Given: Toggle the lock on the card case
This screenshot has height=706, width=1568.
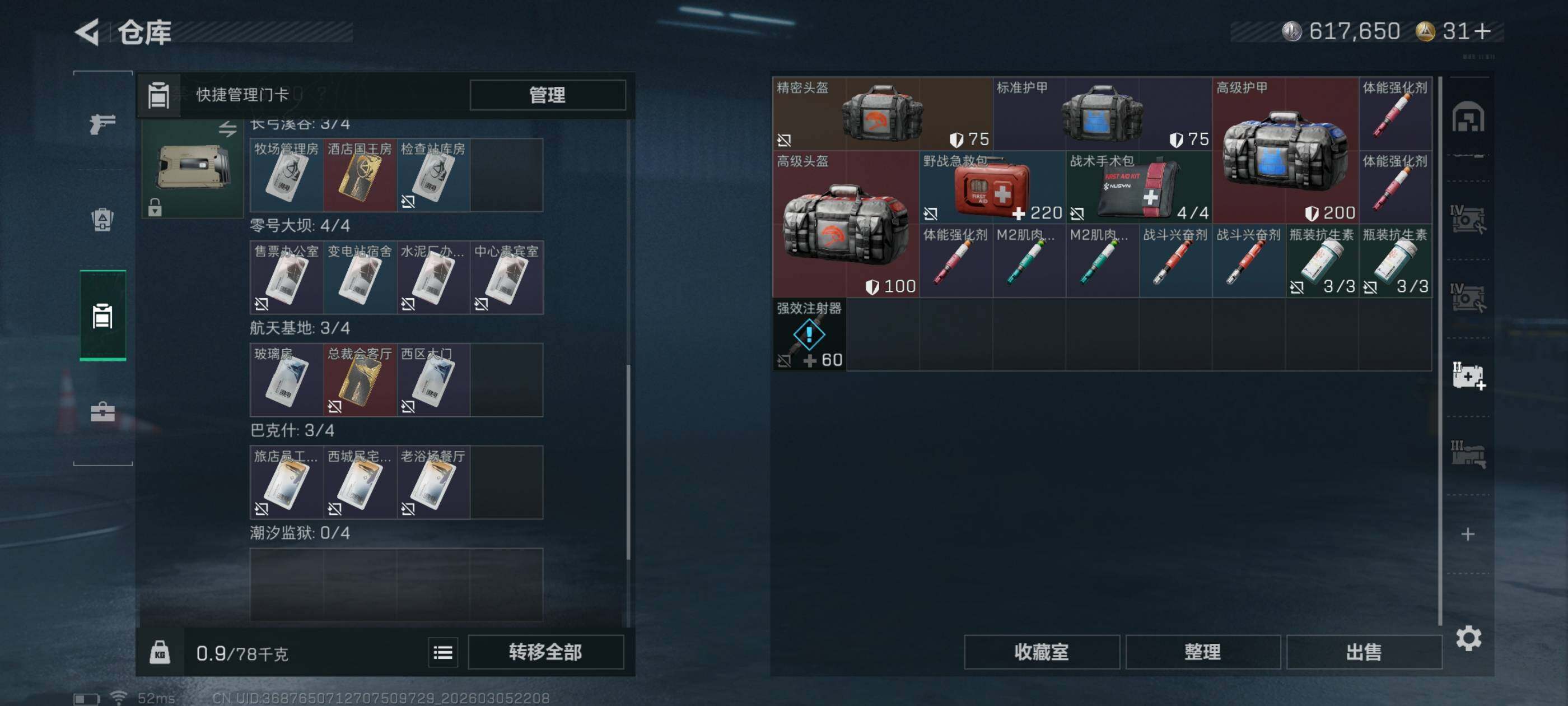Looking at the screenshot, I should pos(155,207).
